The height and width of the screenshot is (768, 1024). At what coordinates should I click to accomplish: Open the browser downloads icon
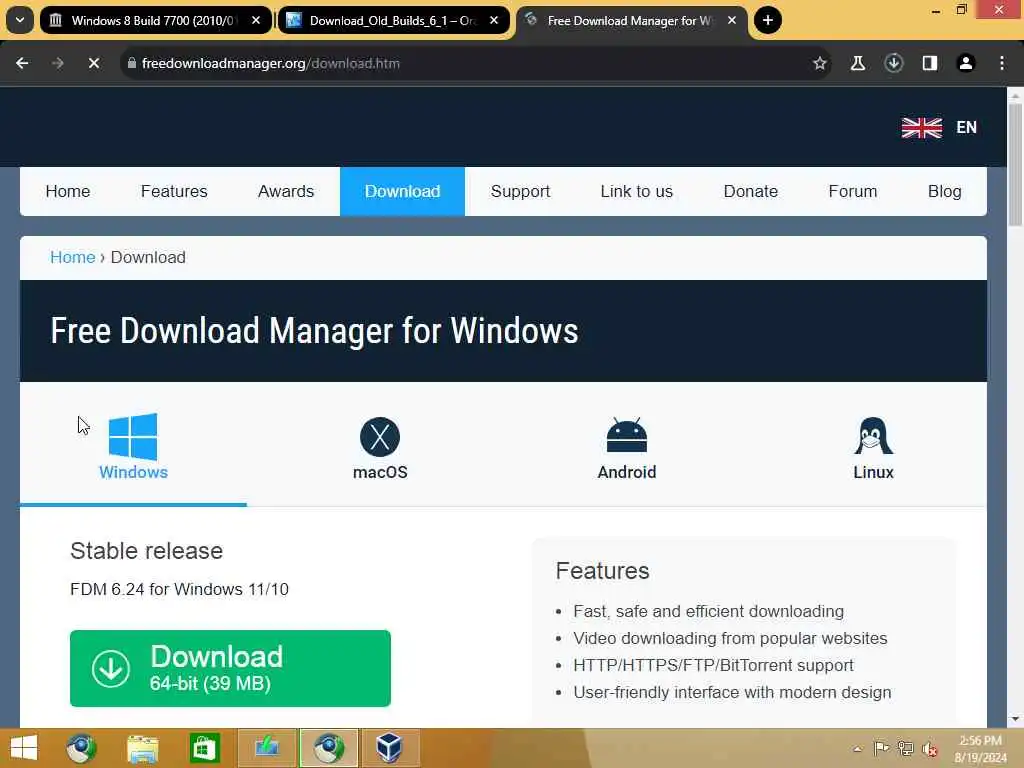tap(893, 63)
